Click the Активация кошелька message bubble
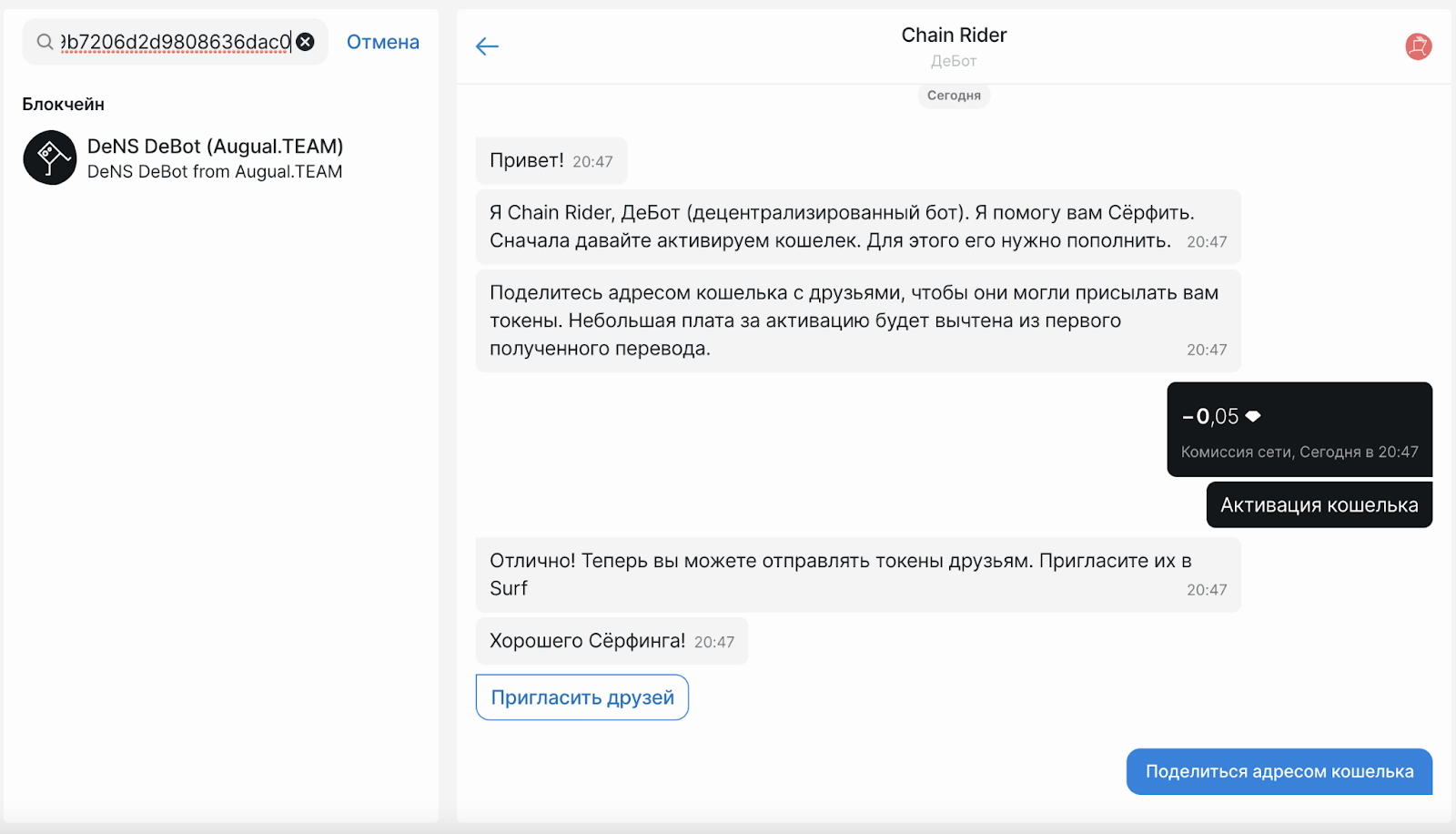 pyautogui.click(x=1319, y=505)
